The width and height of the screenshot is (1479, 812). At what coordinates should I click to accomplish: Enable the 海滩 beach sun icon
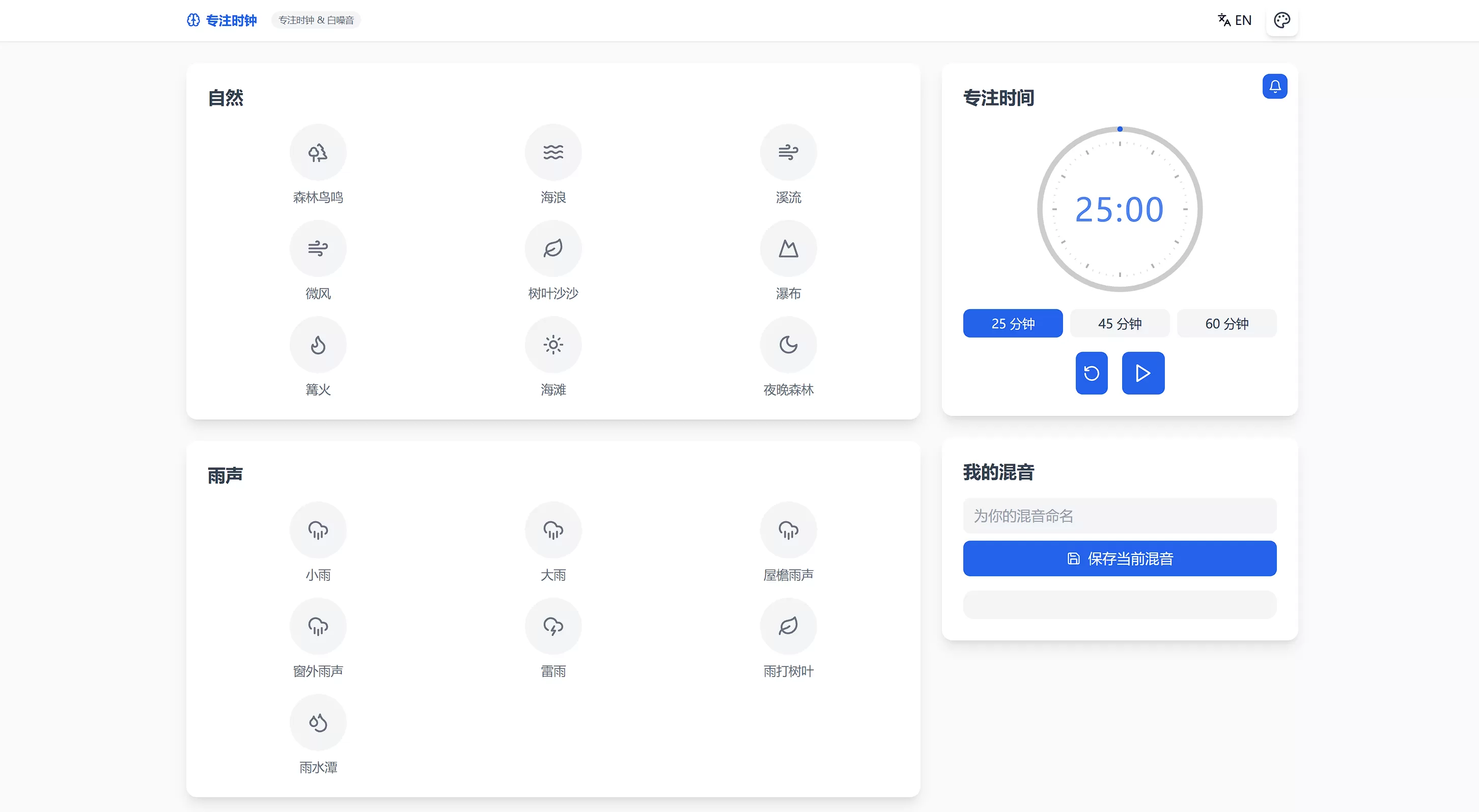click(x=553, y=345)
